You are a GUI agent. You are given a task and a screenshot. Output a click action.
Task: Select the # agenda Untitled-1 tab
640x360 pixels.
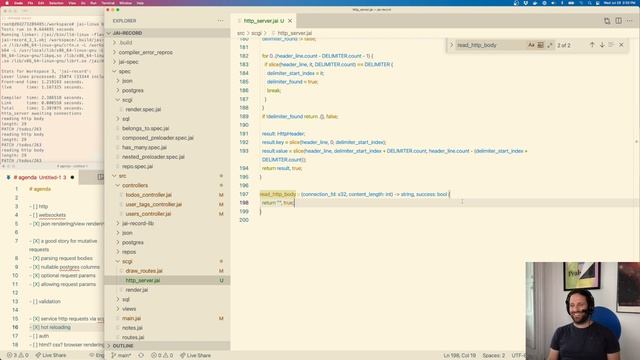(40, 178)
